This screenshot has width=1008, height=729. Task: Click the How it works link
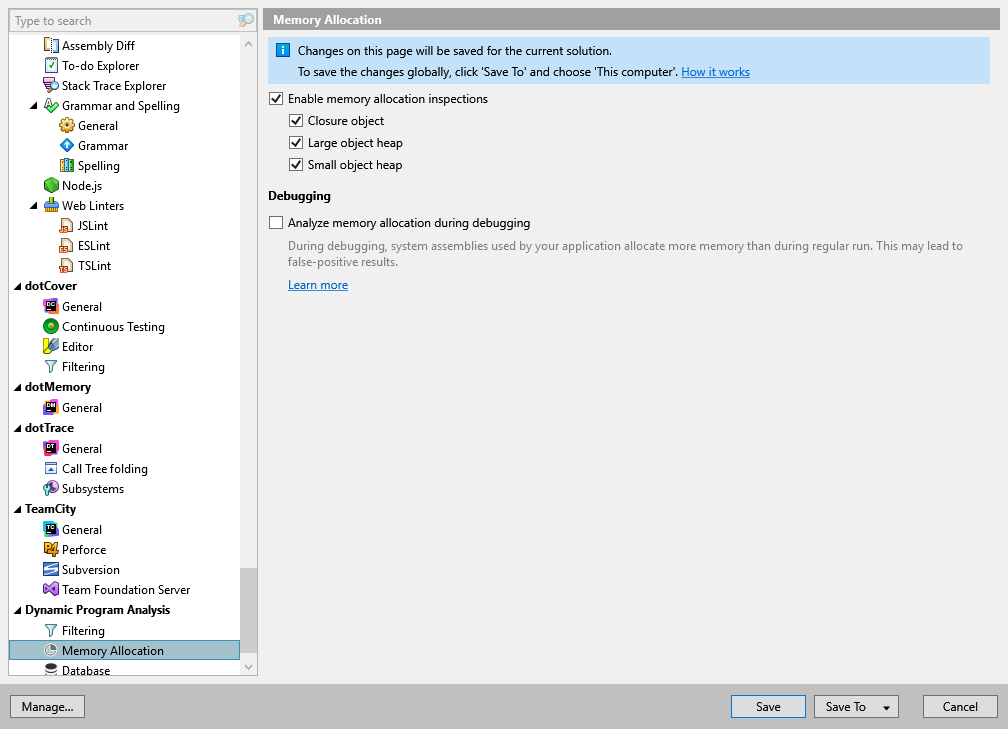pos(715,71)
